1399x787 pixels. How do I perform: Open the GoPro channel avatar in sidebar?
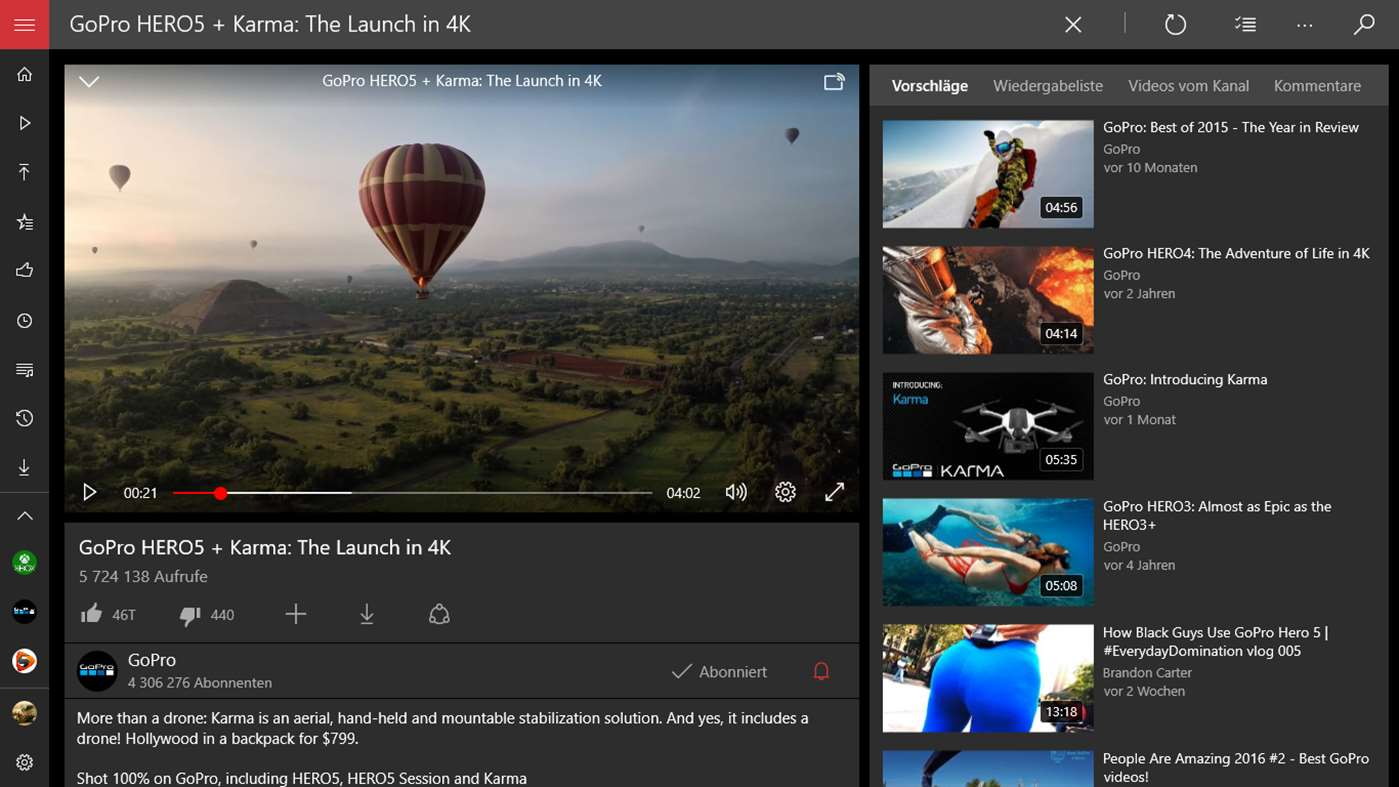[25, 611]
